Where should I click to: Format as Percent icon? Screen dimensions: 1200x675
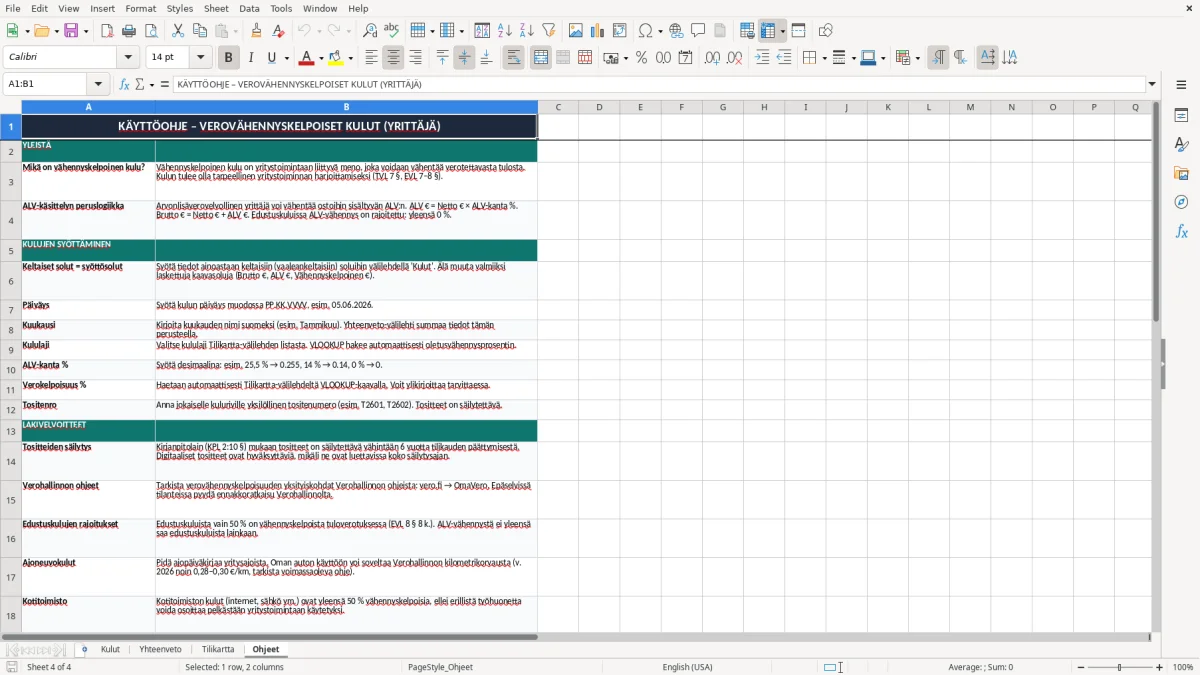(x=641, y=58)
